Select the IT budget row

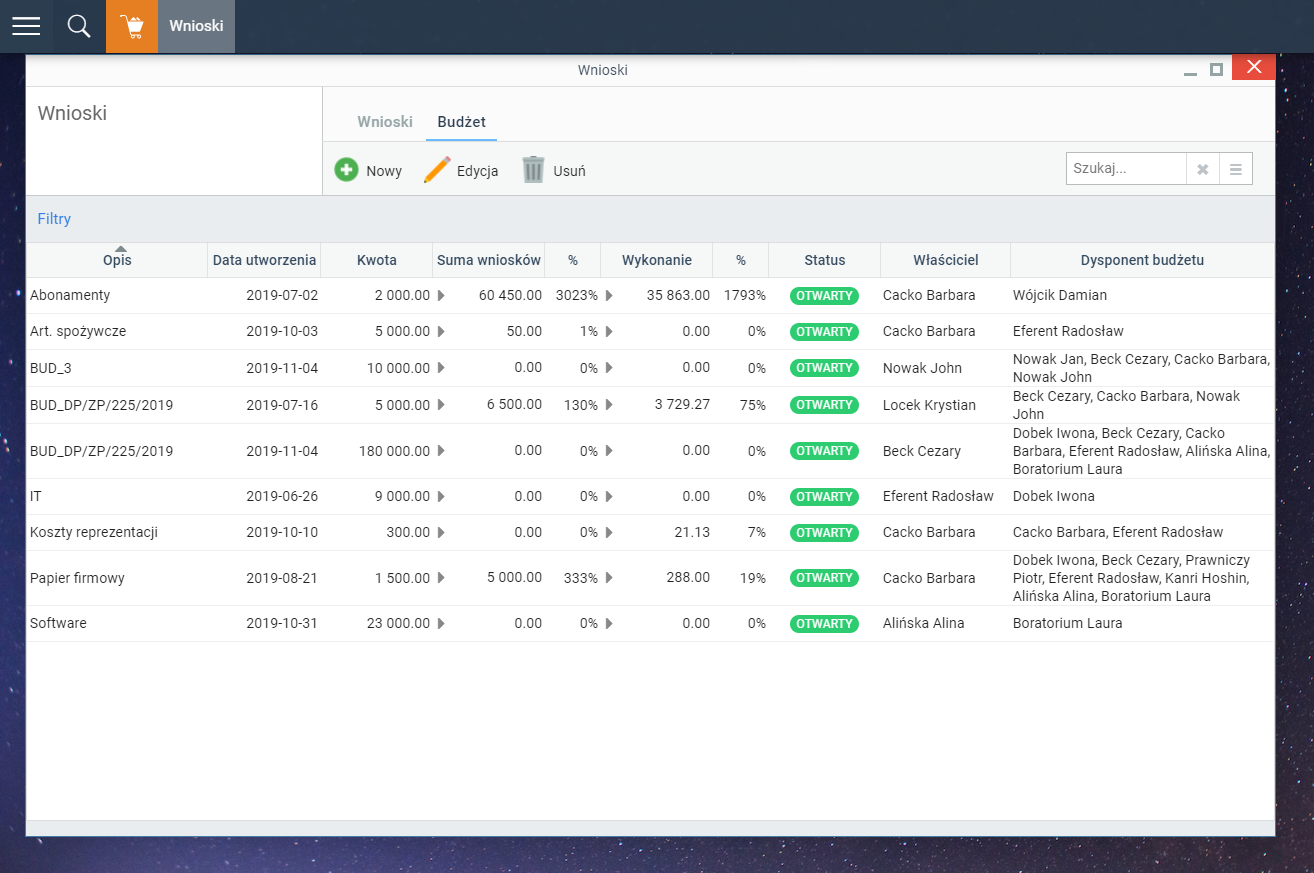pos(650,496)
